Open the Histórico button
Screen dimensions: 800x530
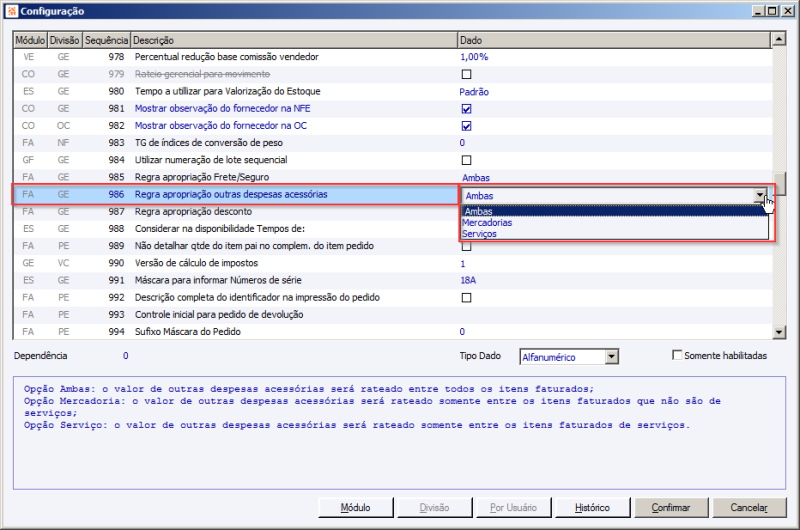click(x=592, y=508)
